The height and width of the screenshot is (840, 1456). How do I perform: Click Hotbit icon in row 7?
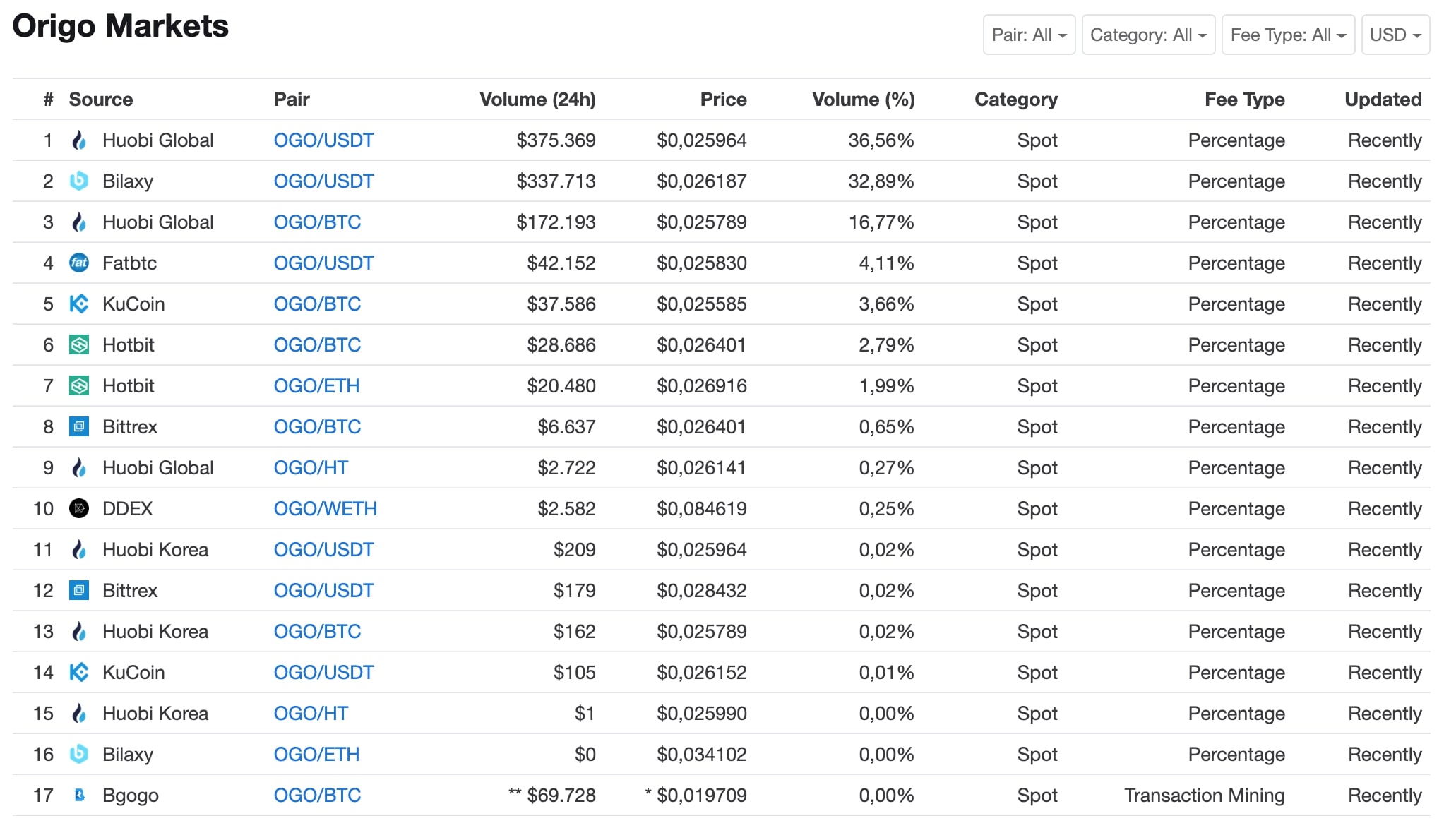pyautogui.click(x=79, y=386)
